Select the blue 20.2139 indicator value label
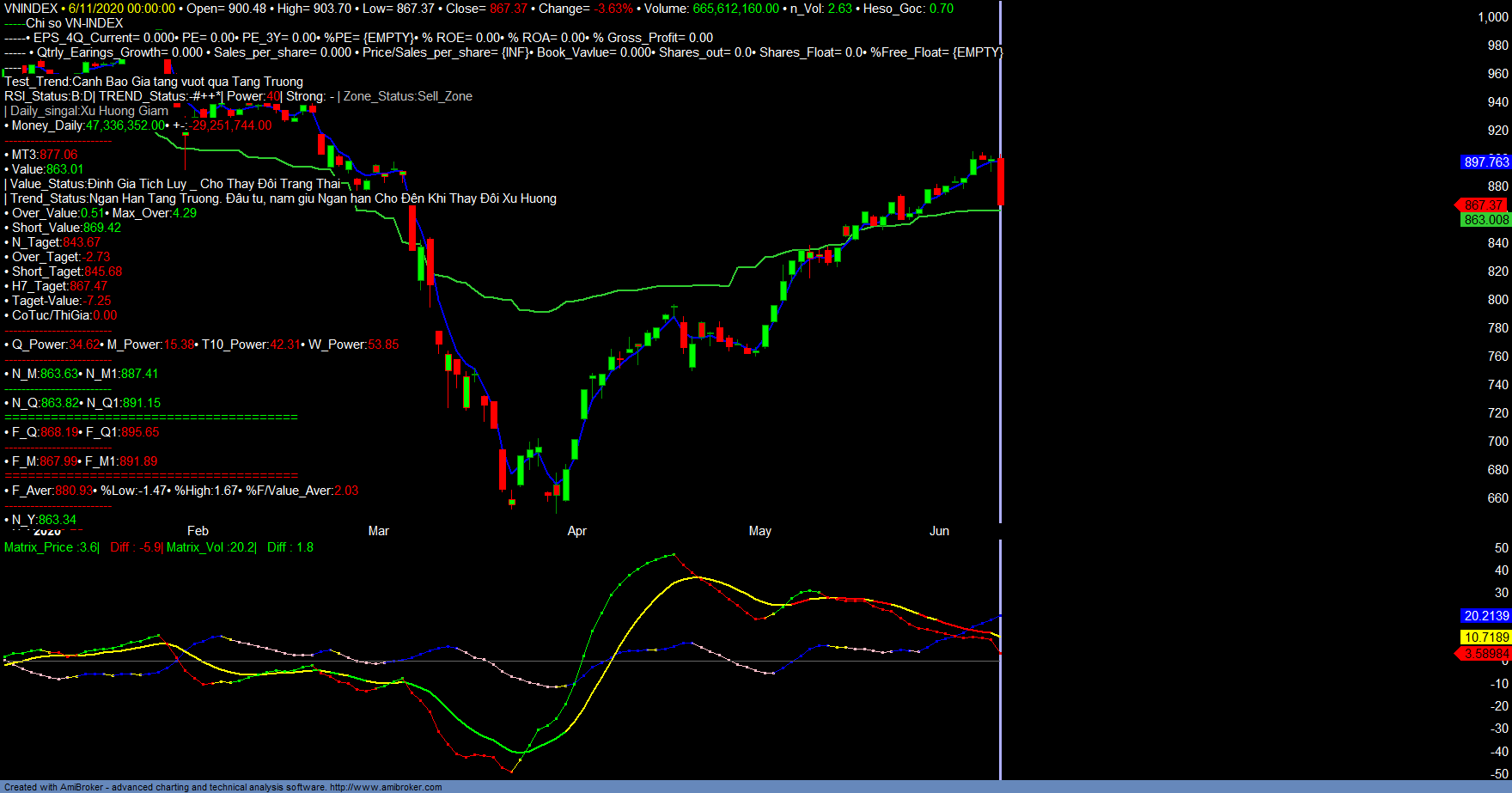This screenshot has height=793, width=1512. click(x=1485, y=616)
